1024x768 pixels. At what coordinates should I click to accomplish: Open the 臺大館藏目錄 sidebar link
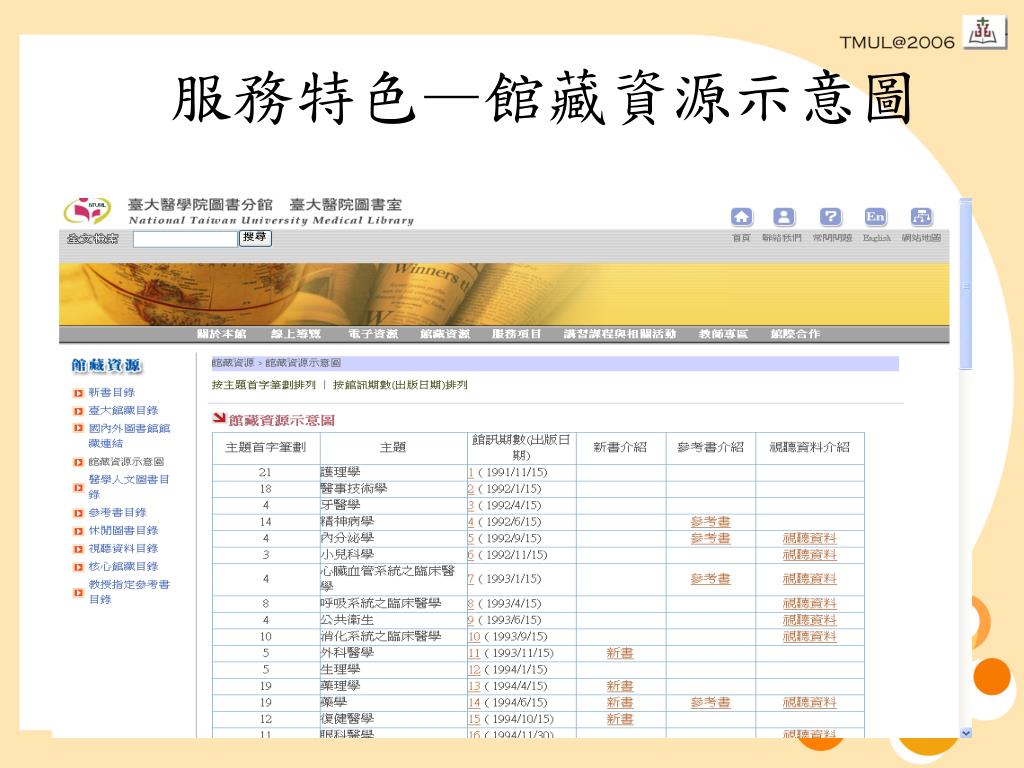click(123, 411)
